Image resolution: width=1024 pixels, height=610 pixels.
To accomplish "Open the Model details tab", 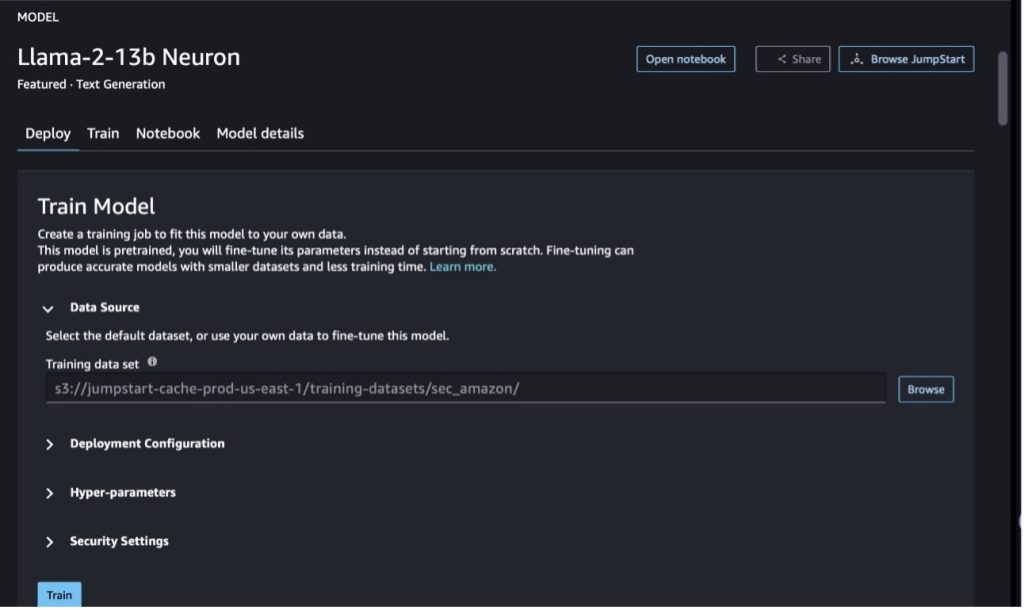I will 260,134.
